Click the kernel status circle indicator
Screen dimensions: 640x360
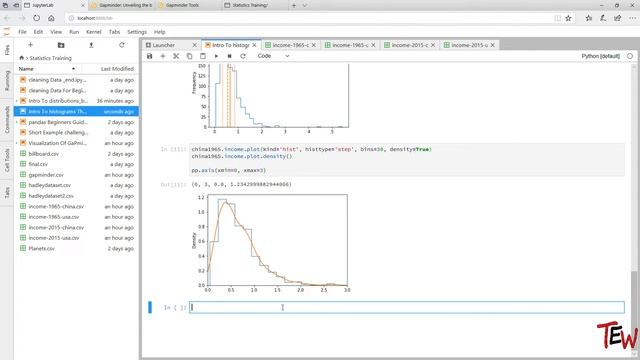[630, 56]
